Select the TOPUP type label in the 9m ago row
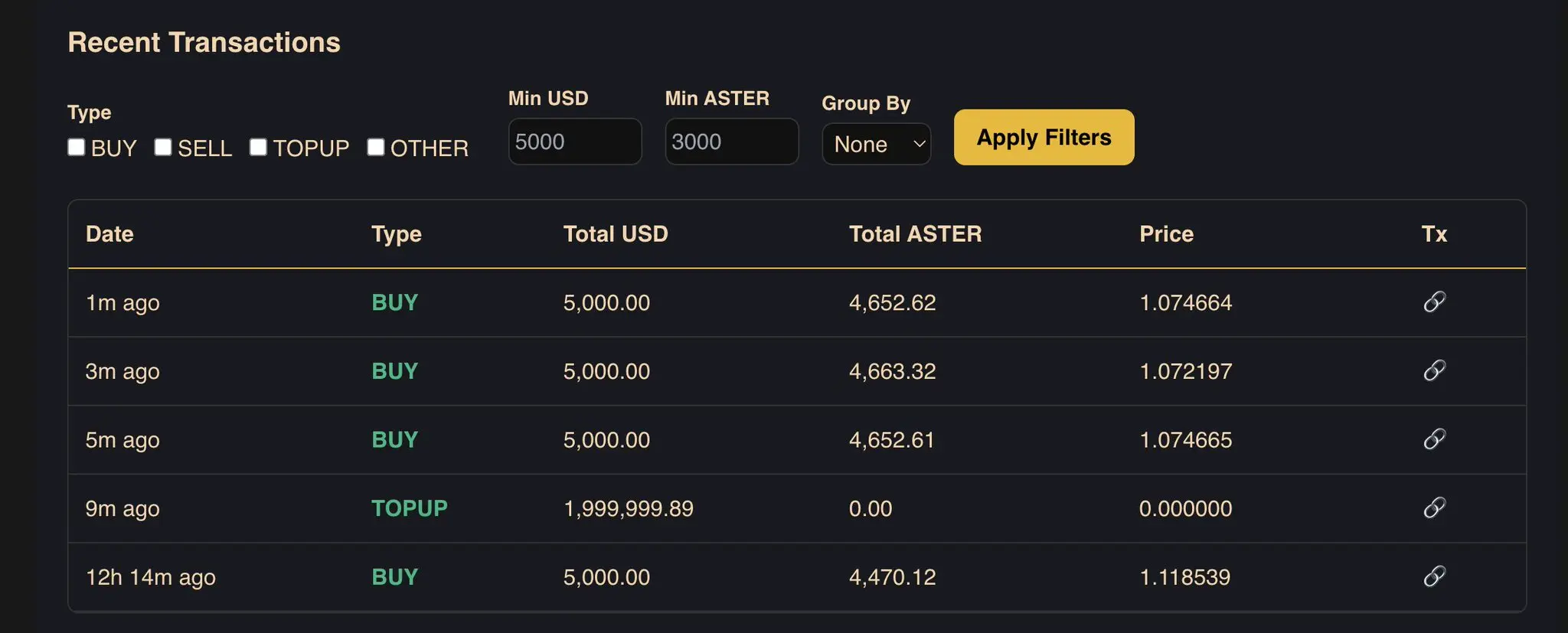 coord(410,508)
